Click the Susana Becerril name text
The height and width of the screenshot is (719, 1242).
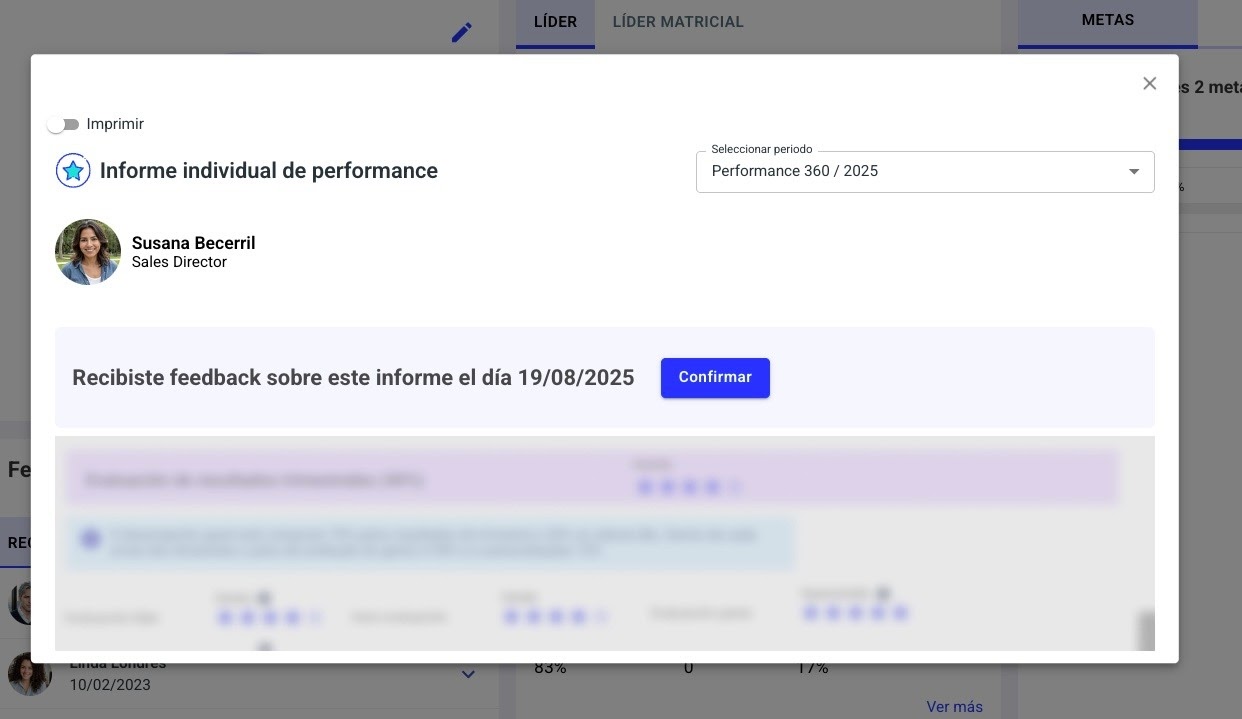pyautogui.click(x=193, y=243)
